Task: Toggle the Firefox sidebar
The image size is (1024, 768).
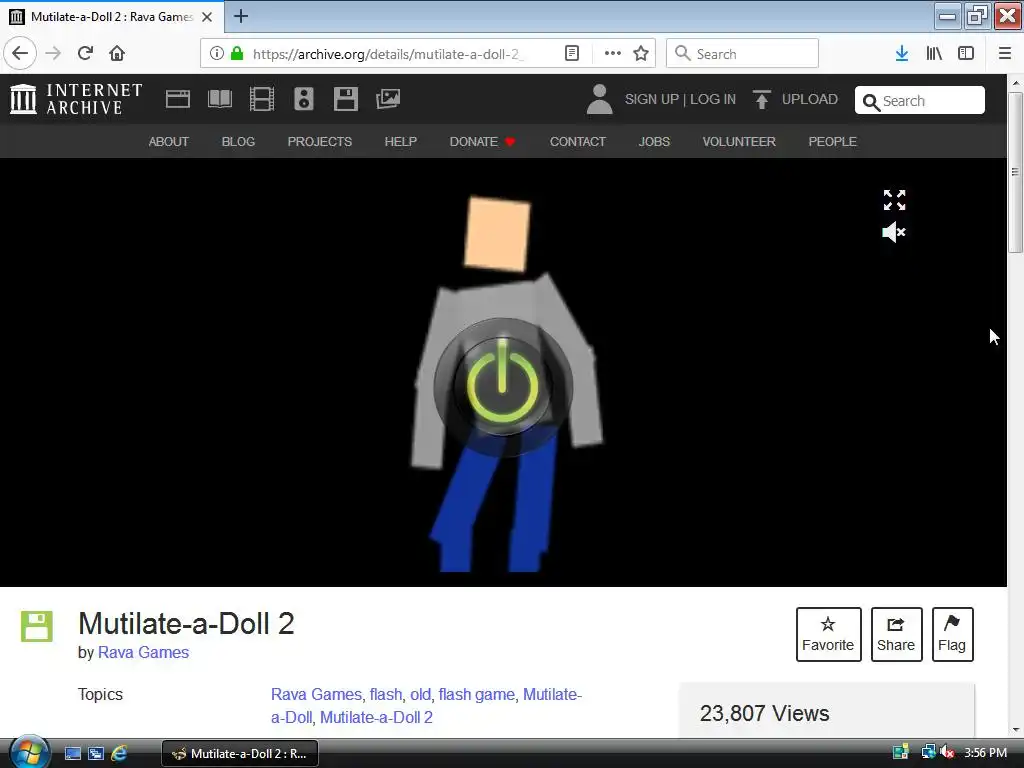Action: point(966,54)
